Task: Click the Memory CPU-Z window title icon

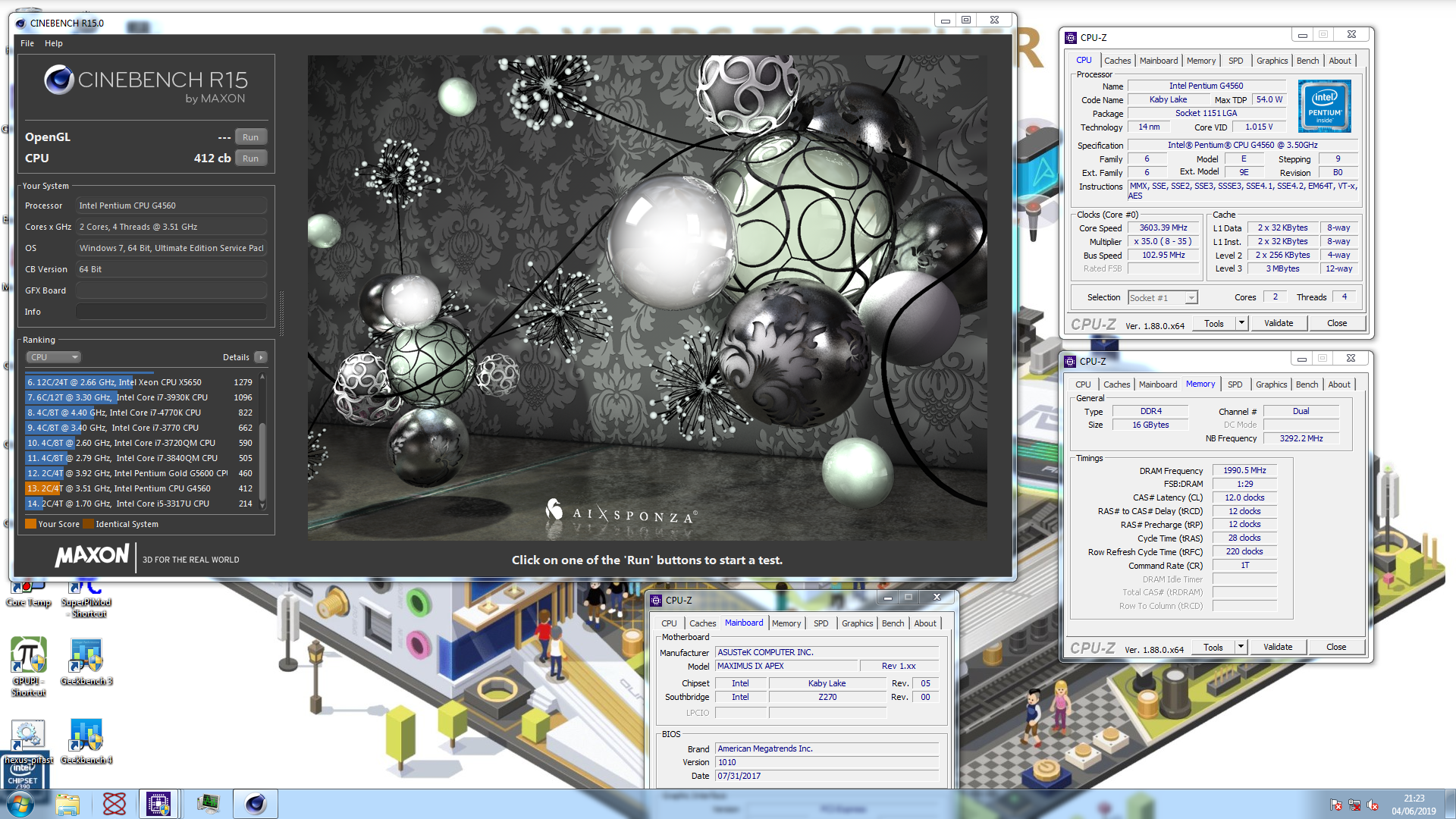Action: [1070, 362]
